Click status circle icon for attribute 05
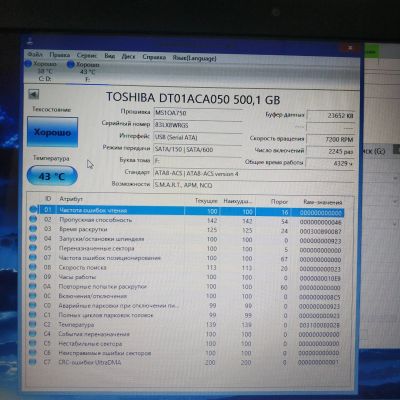This screenshot has height=400, width=400. [33, 248]
